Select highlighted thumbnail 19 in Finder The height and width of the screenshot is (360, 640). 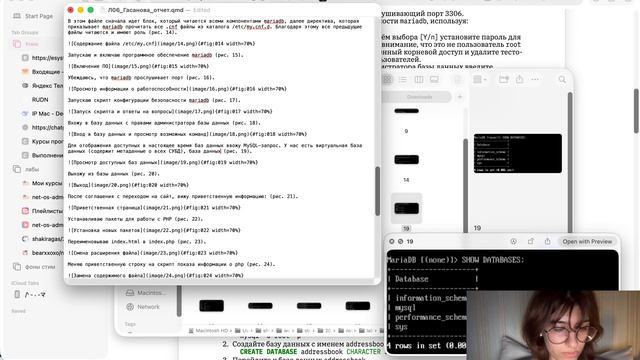[x=407, y=209]
